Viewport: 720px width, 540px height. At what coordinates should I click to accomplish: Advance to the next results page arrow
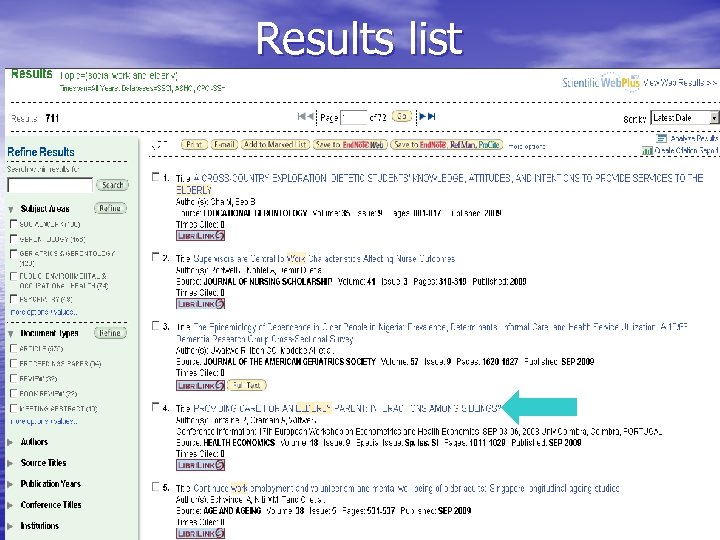click(422, 117)
